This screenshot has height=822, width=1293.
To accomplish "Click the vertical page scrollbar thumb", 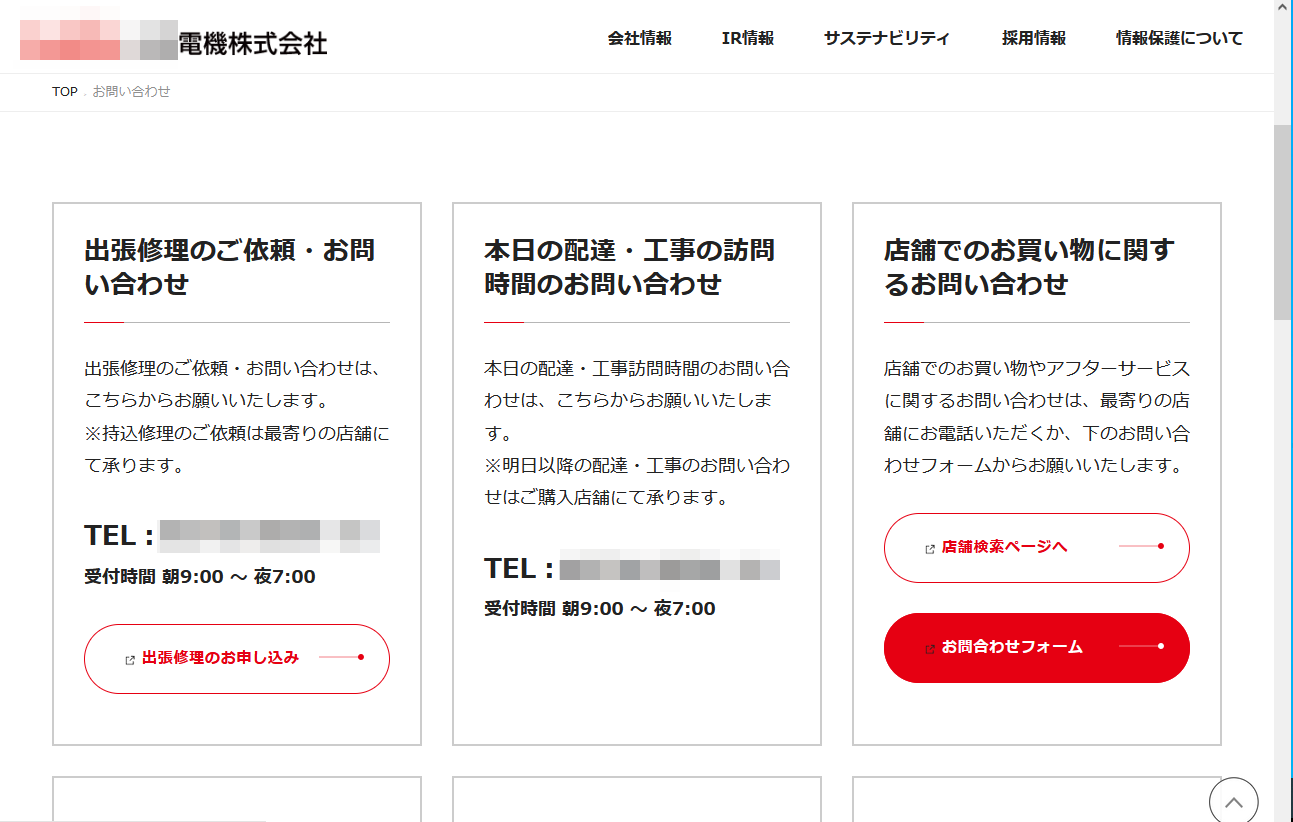I will tap(1282, 222).
